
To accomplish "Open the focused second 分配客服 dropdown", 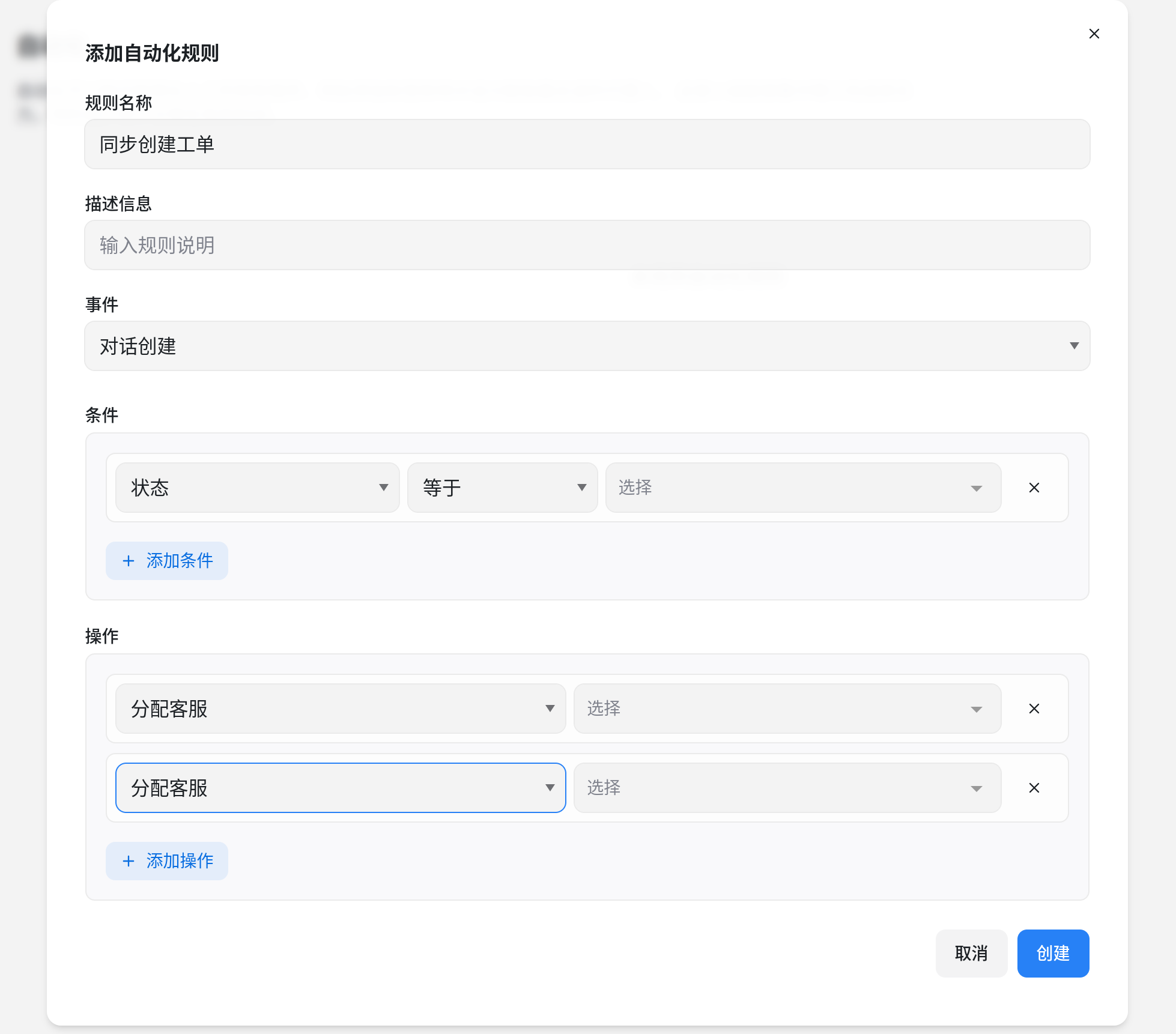I will 340,788.
